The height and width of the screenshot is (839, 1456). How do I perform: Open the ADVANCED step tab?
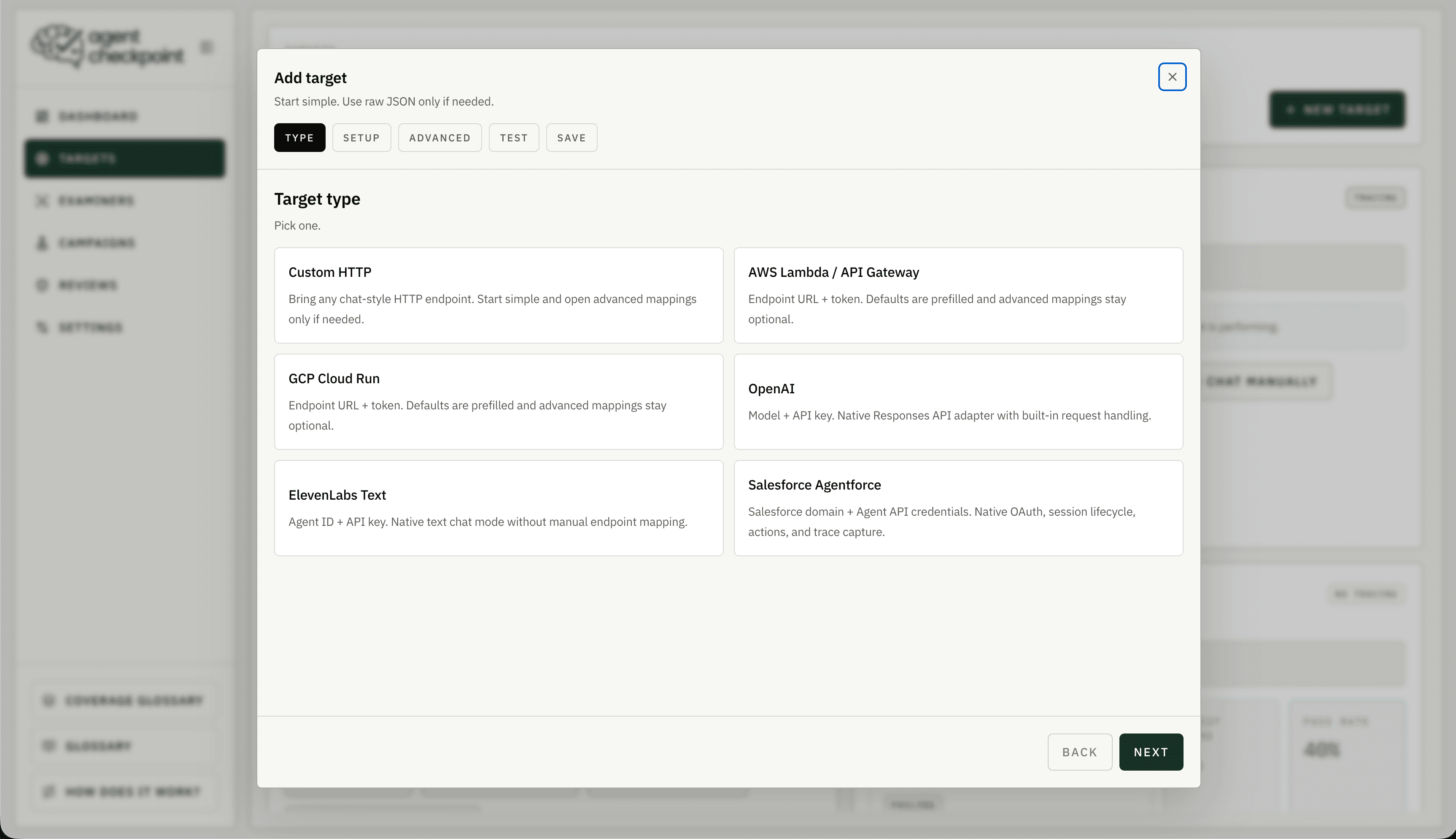click(x=440, y=138)
